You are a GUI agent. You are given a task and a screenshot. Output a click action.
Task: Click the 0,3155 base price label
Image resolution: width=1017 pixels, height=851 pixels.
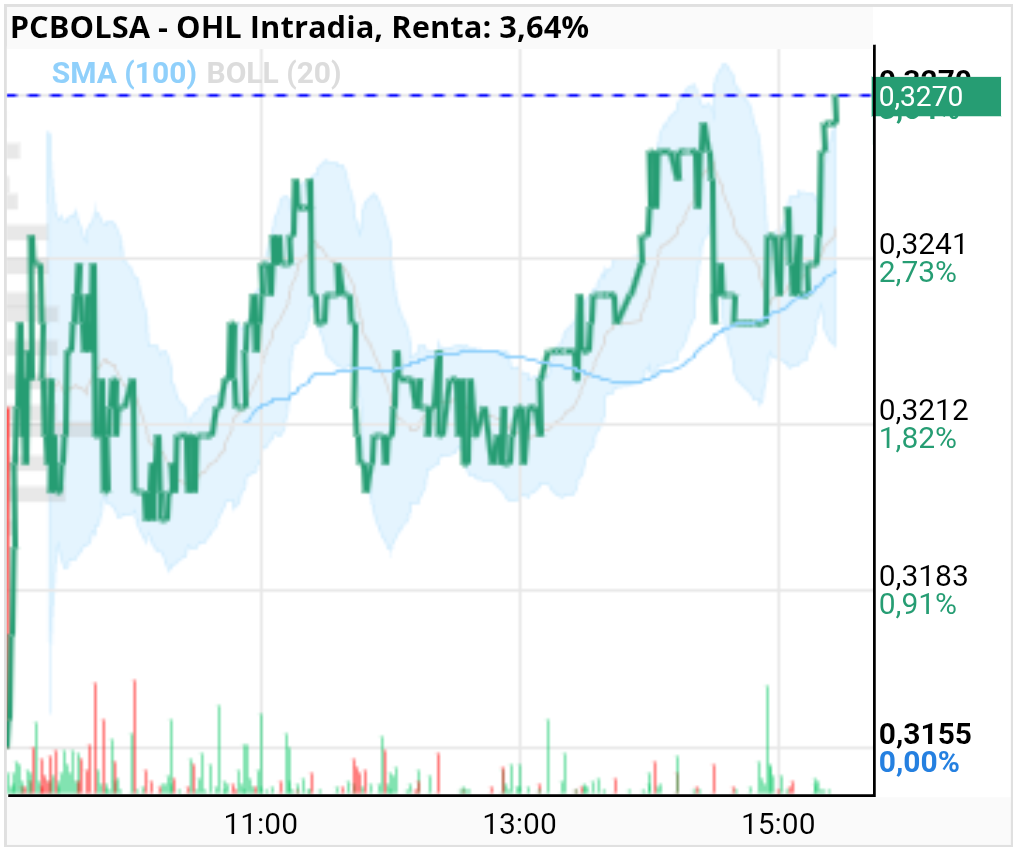click(x=925, y=734)
